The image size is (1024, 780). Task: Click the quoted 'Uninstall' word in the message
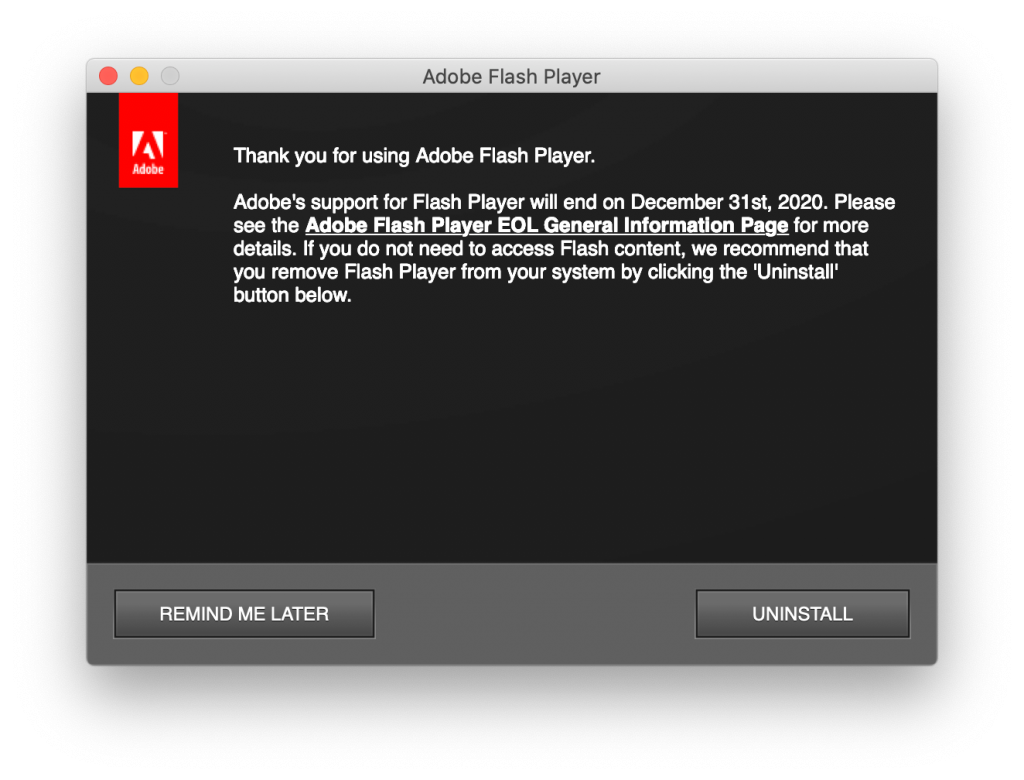click(796, 272)
